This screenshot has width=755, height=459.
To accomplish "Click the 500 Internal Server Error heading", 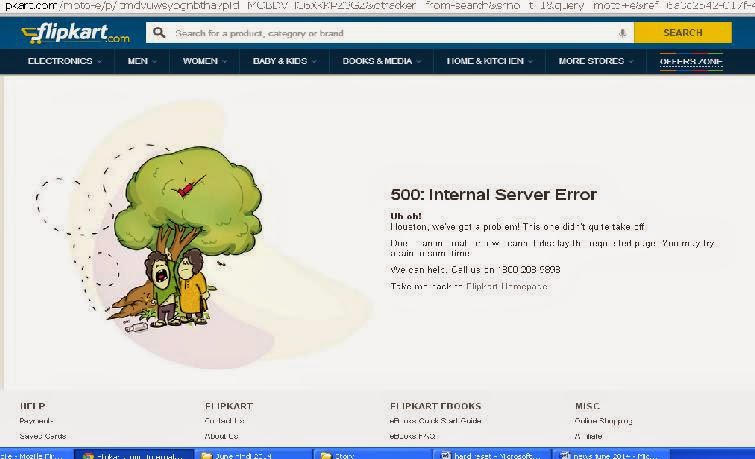I will coord(494,195).
